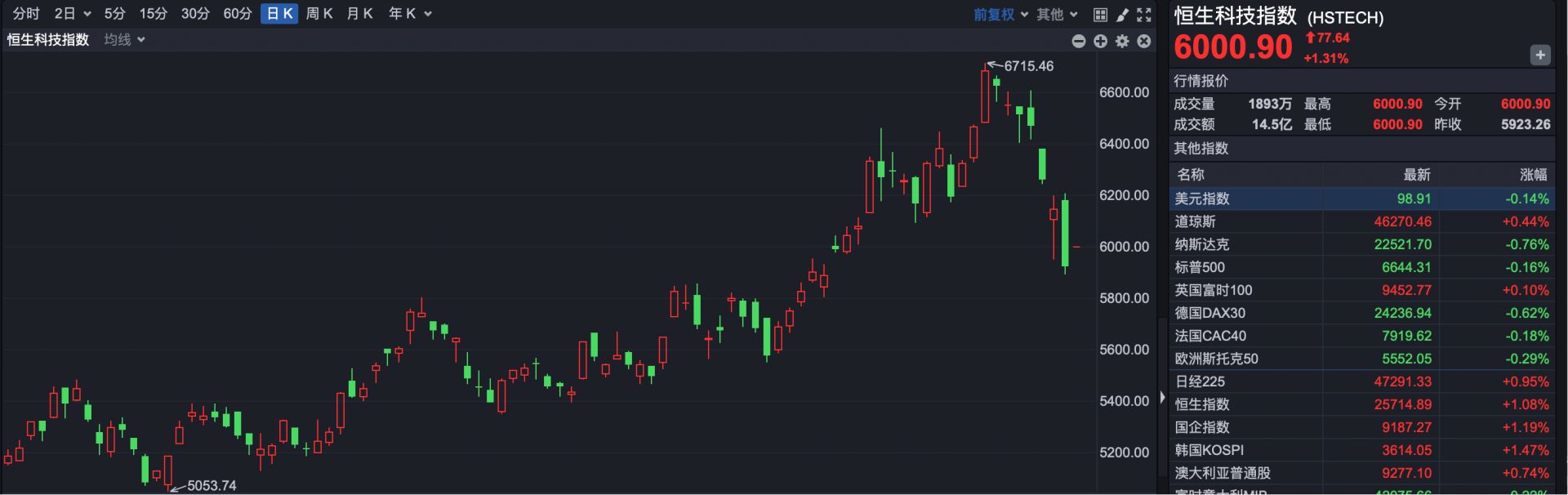The height and width of the screenshot is (495, 1568).
Task: Select the drawing brush tool
Action: coord(1122,15)
